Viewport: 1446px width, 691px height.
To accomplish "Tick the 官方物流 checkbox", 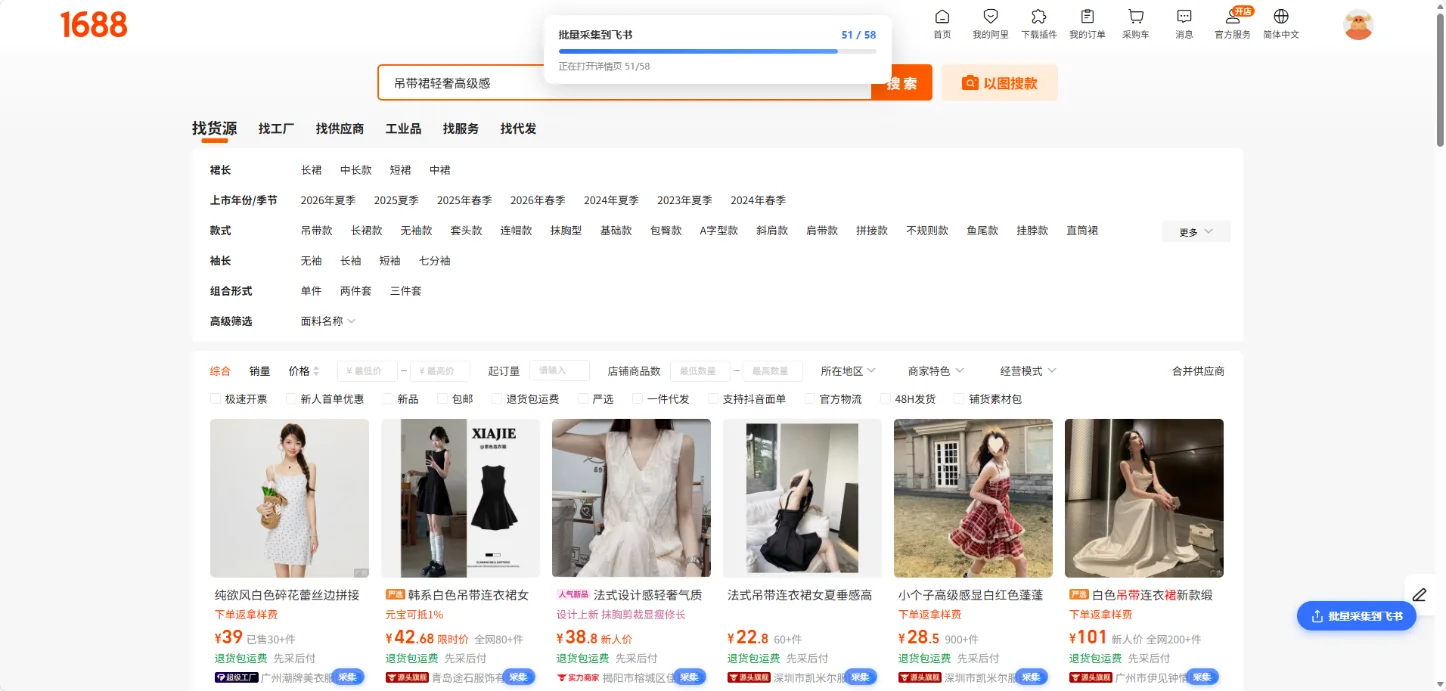I will tap(810, 399).
